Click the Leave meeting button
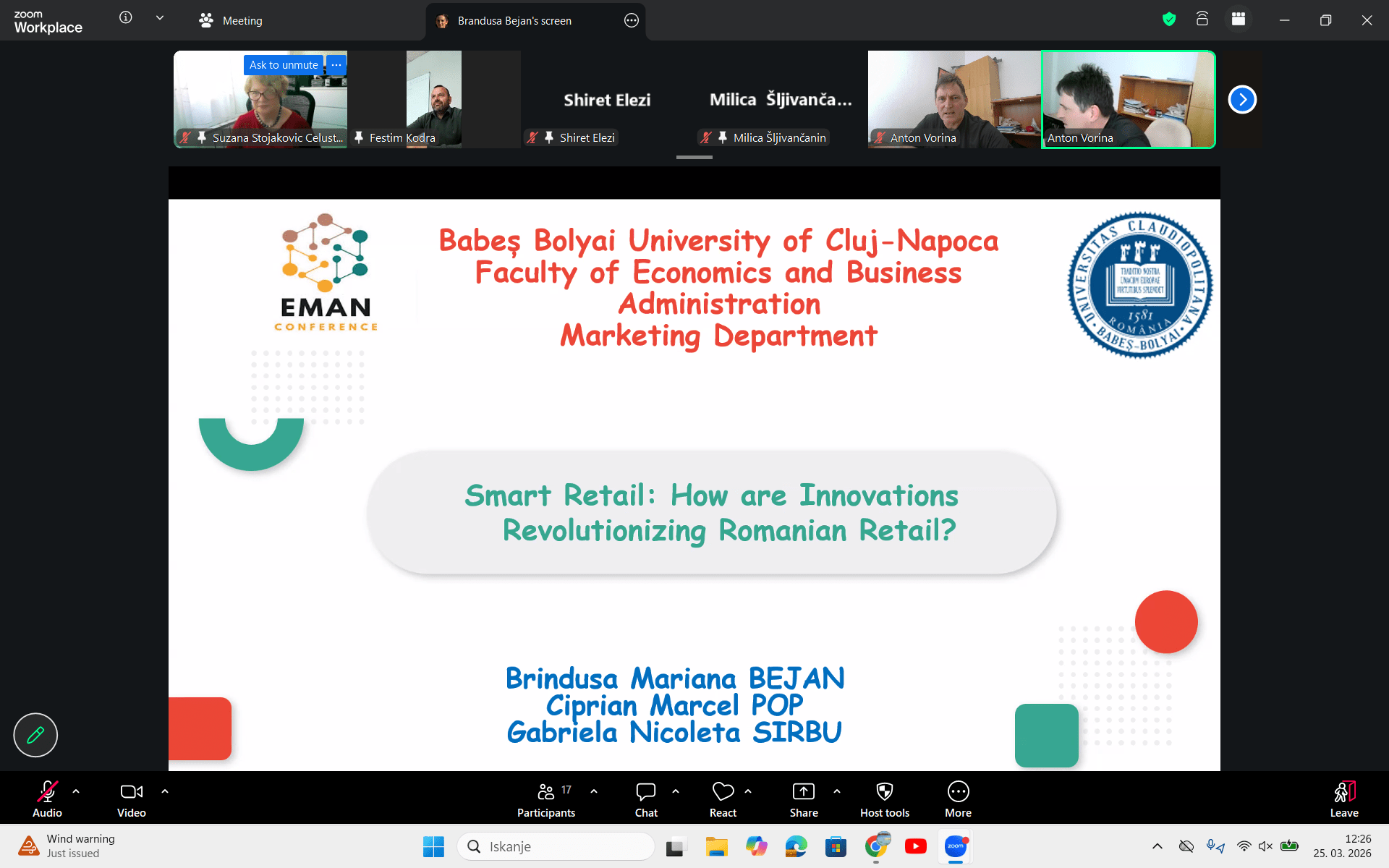The height and width of the screenshot is (868, 1389). (x=1343, y=799)
